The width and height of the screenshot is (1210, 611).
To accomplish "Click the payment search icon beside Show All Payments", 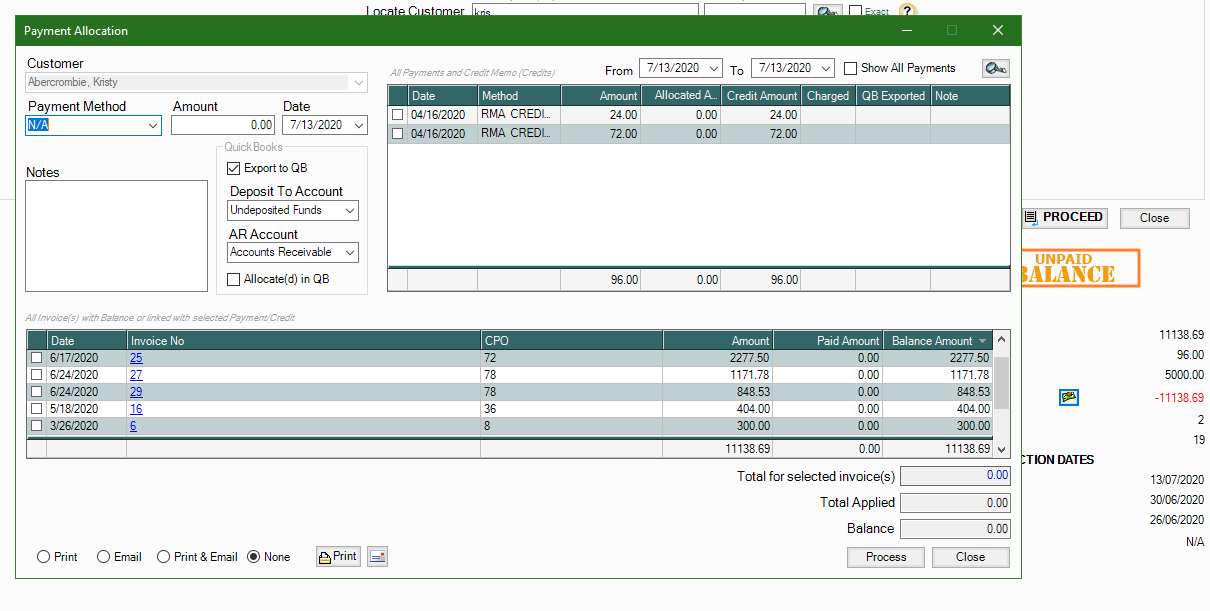I will [x=995, y=68].
